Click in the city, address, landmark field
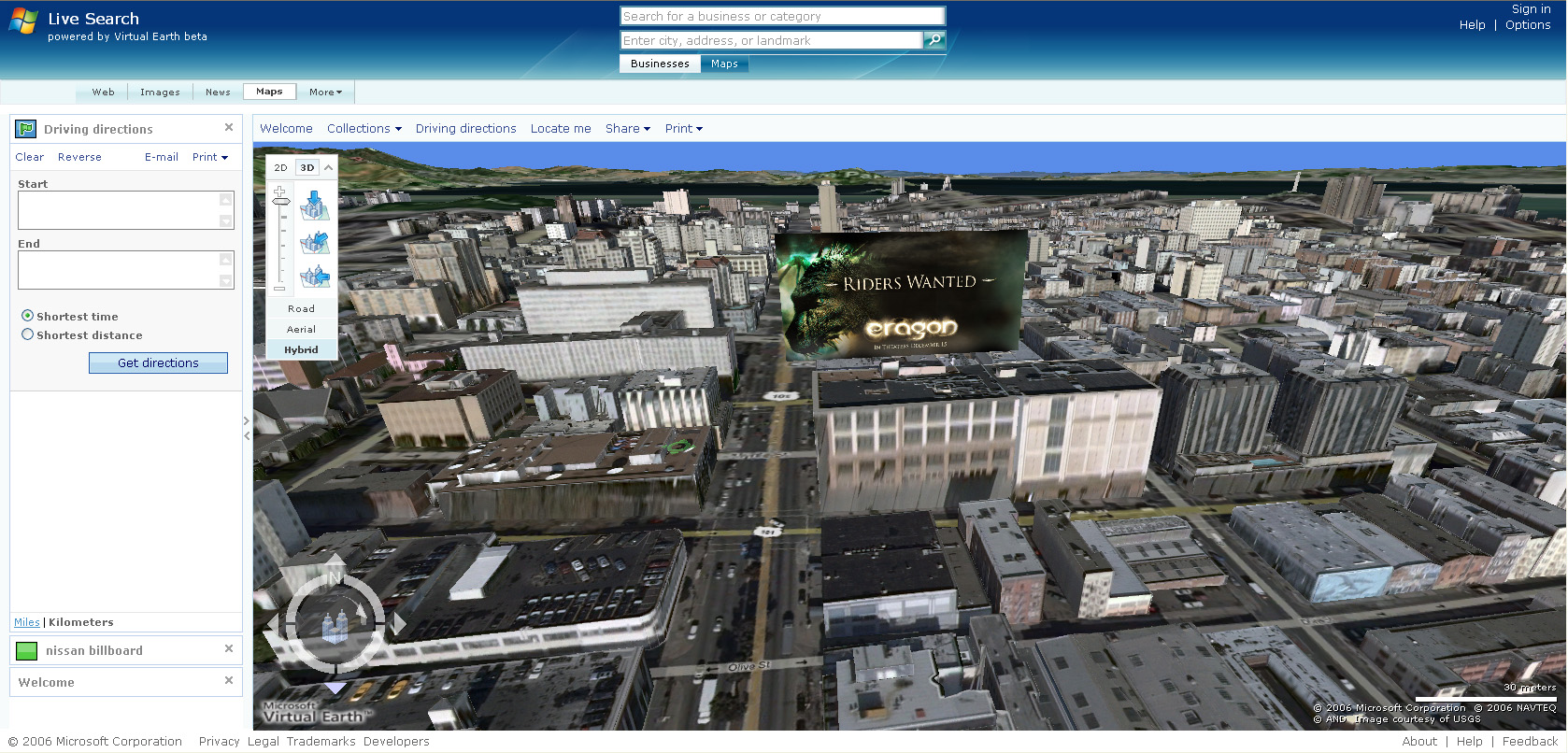The width and height of the screenshot is (1568, 753). [x=771, y=40]
